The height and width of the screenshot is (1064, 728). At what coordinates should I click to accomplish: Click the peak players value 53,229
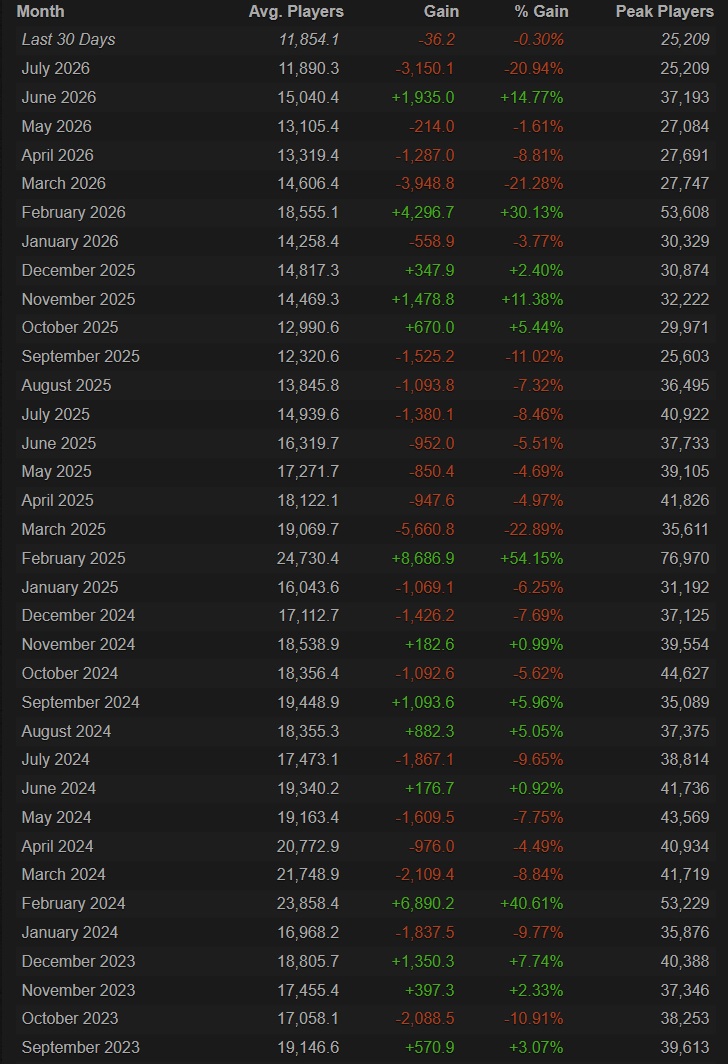point(685,904)
